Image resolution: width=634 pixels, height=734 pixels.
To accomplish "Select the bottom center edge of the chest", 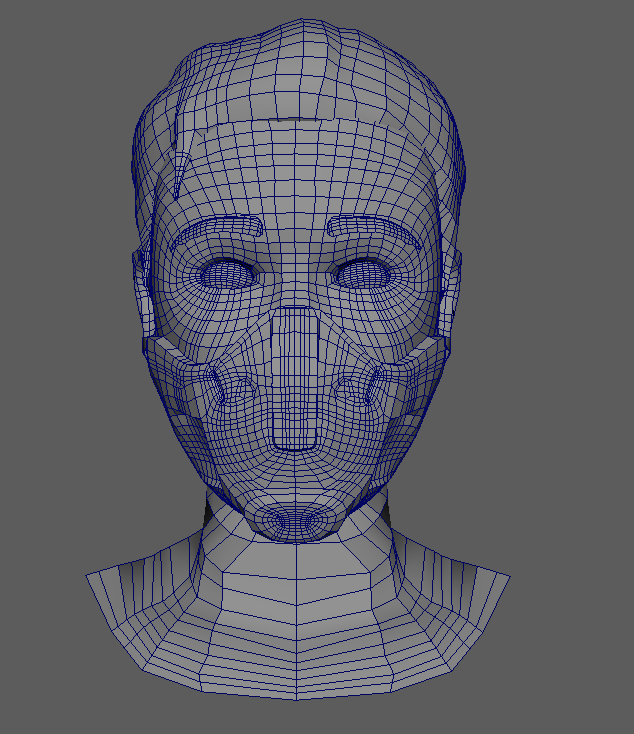I will (296, 689).
